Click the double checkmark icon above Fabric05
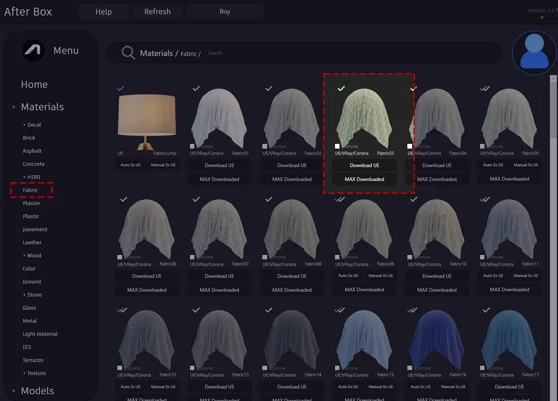This screenshot has height=401, width=558. 485,88
